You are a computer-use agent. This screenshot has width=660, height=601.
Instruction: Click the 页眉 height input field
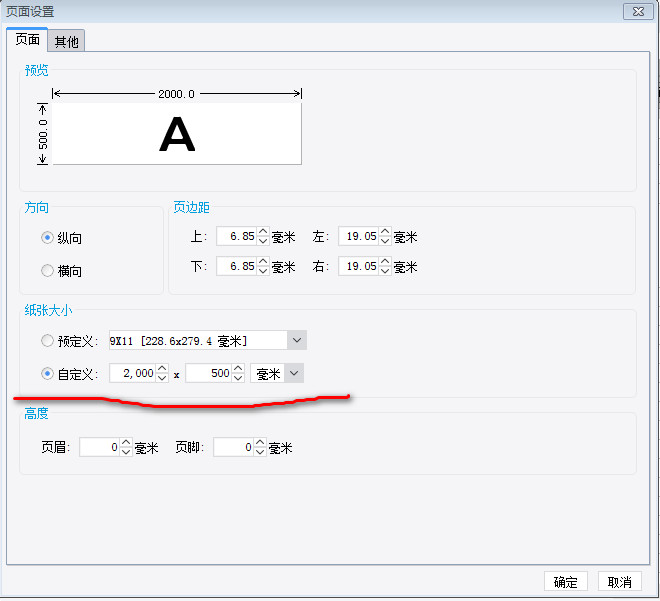[99, 447]
